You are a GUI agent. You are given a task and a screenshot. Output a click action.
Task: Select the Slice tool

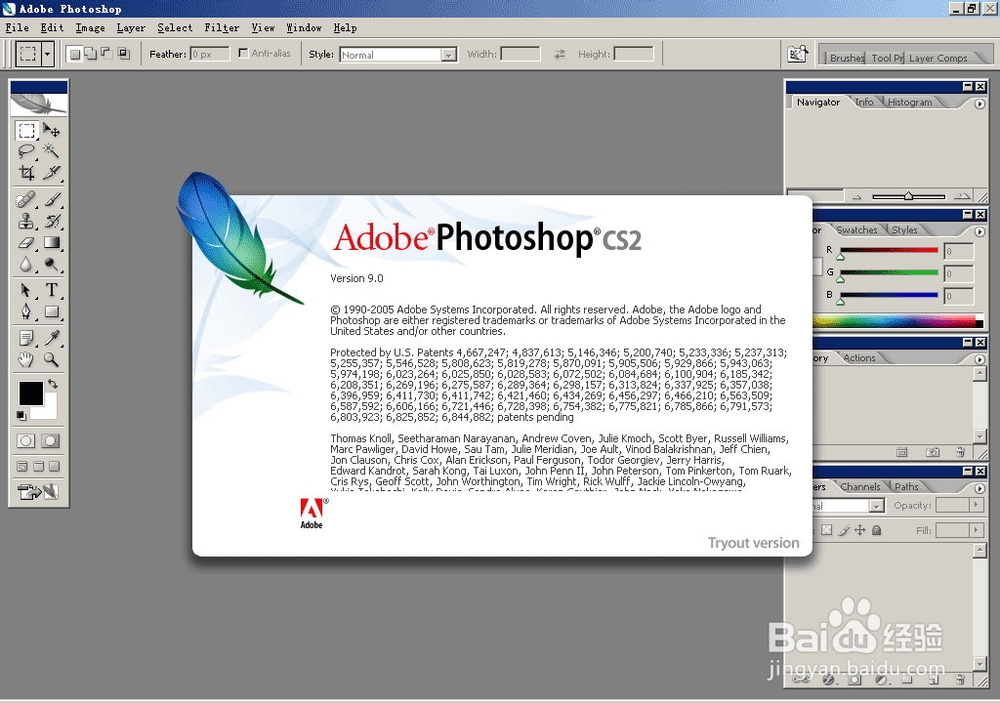click(52, 172)
